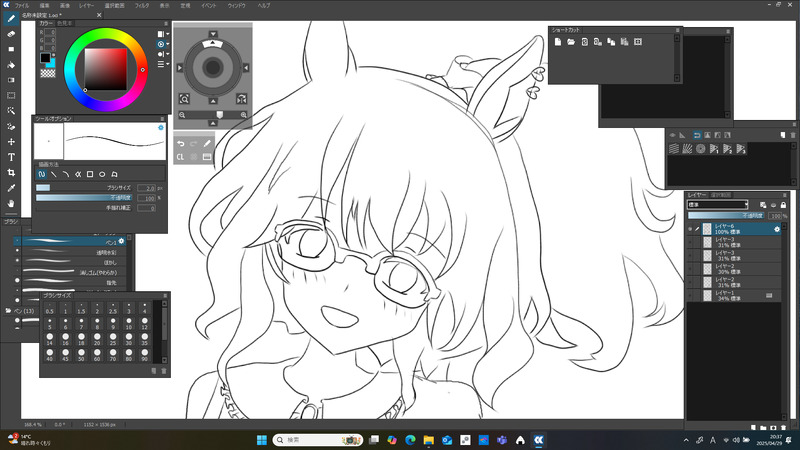Click flip view icon in navigator
This screenshot has height=450, width=800.
click(x=241, y=99)
